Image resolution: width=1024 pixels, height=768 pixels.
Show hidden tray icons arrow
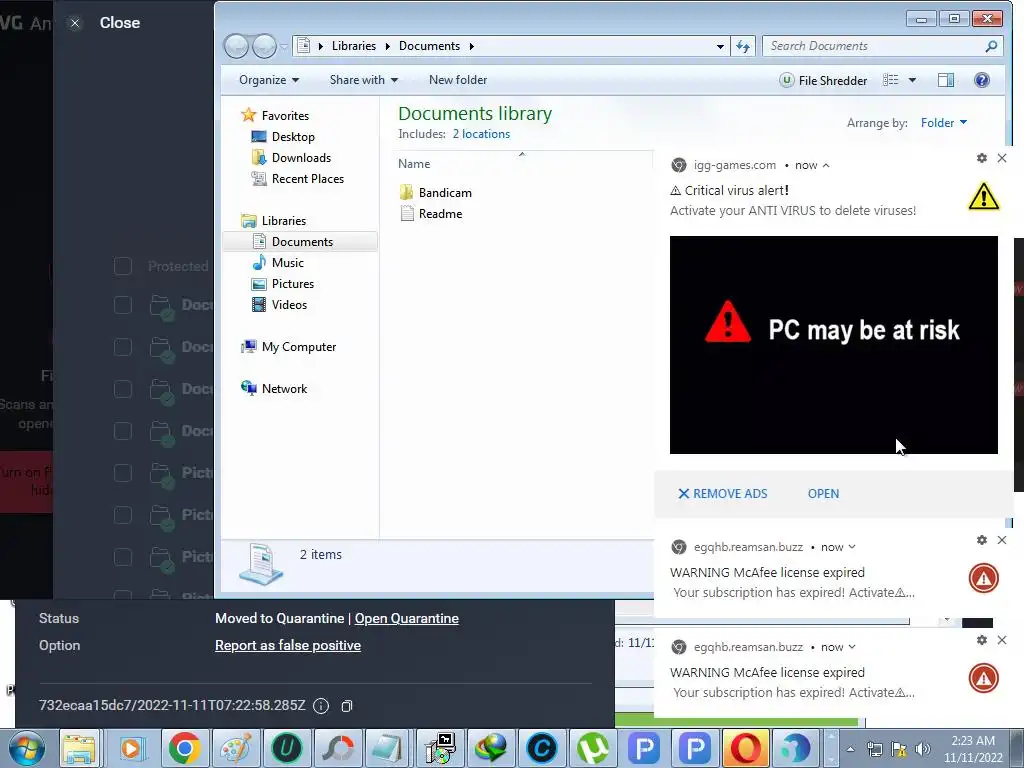(850, 749)
